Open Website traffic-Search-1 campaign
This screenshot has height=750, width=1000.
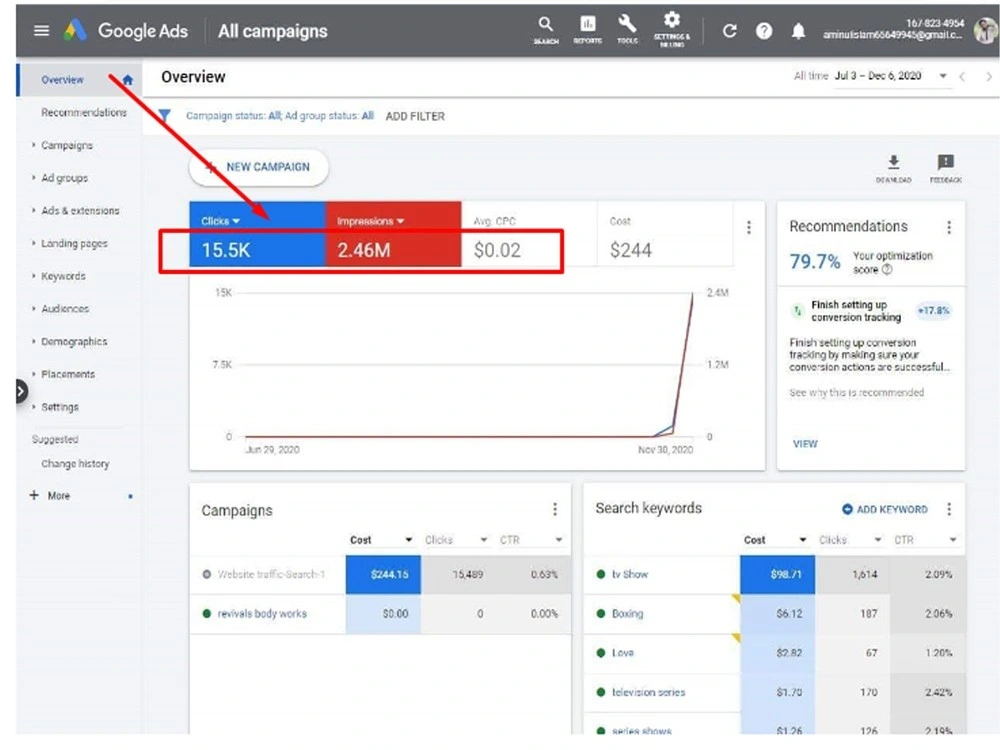[x=271, y=574]
